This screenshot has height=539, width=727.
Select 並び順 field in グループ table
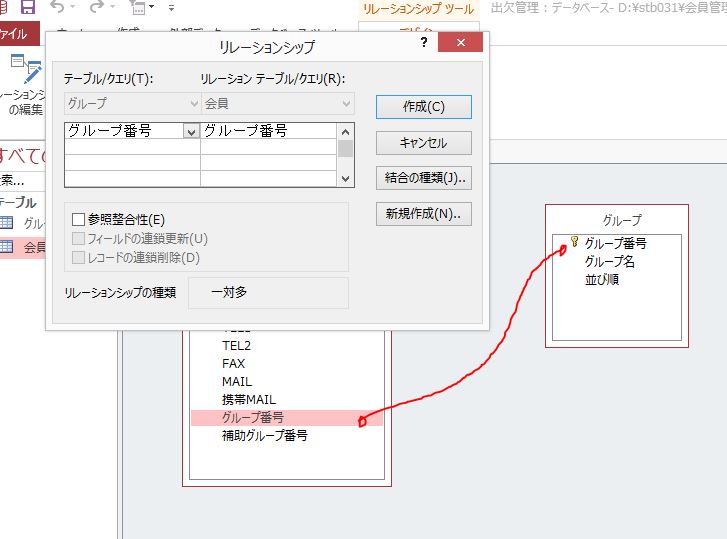[x=602, y=279]
